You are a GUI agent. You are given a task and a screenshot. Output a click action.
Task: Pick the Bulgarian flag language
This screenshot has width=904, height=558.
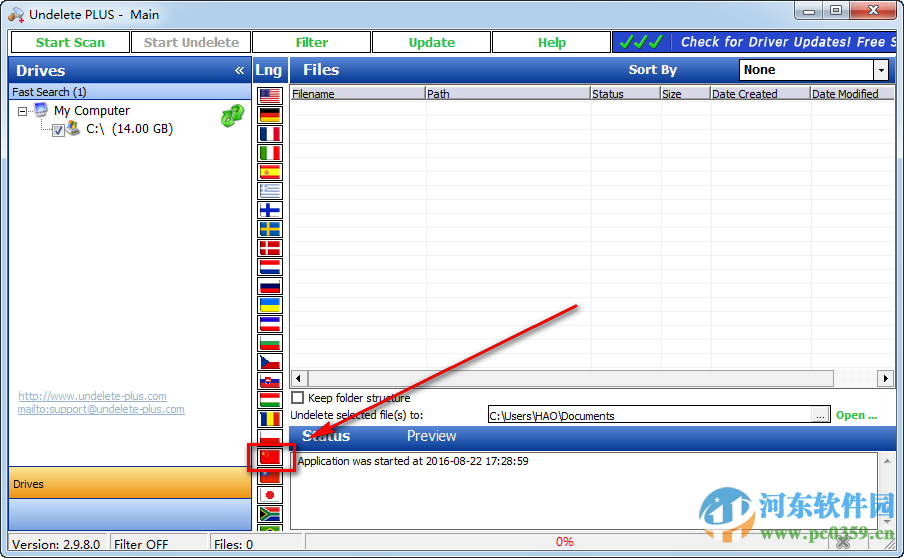coord(270,343)
